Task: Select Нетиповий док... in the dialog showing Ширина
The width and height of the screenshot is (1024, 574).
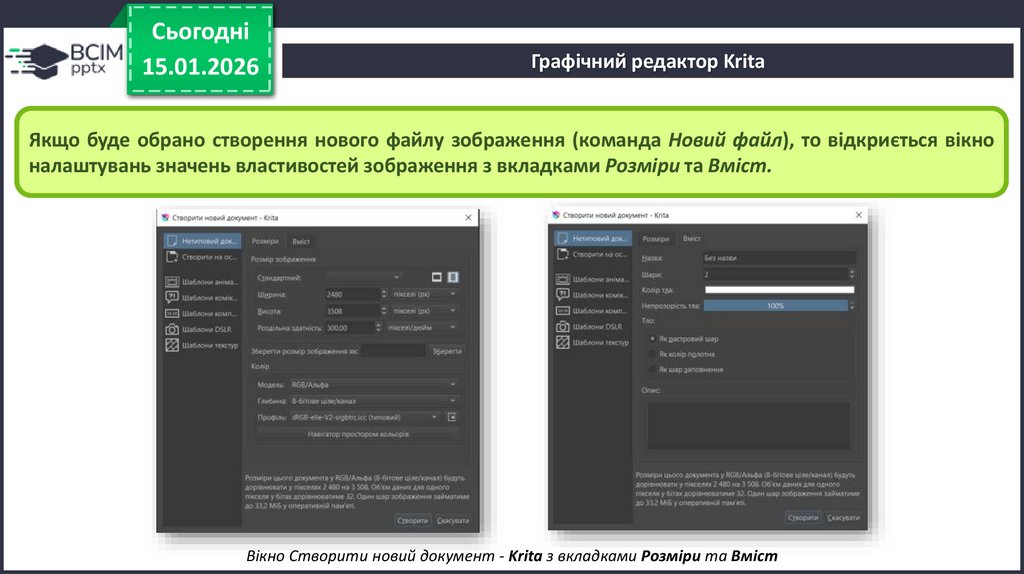Action: point(202,241)
